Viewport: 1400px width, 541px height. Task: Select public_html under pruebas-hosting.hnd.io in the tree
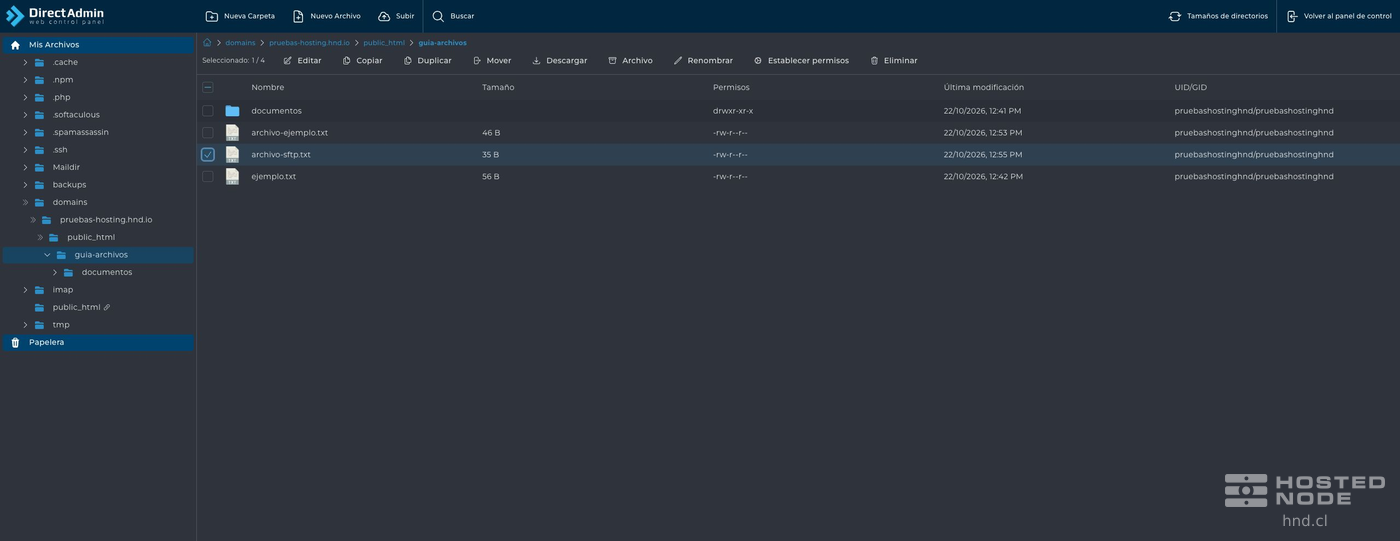coord(91,237)
